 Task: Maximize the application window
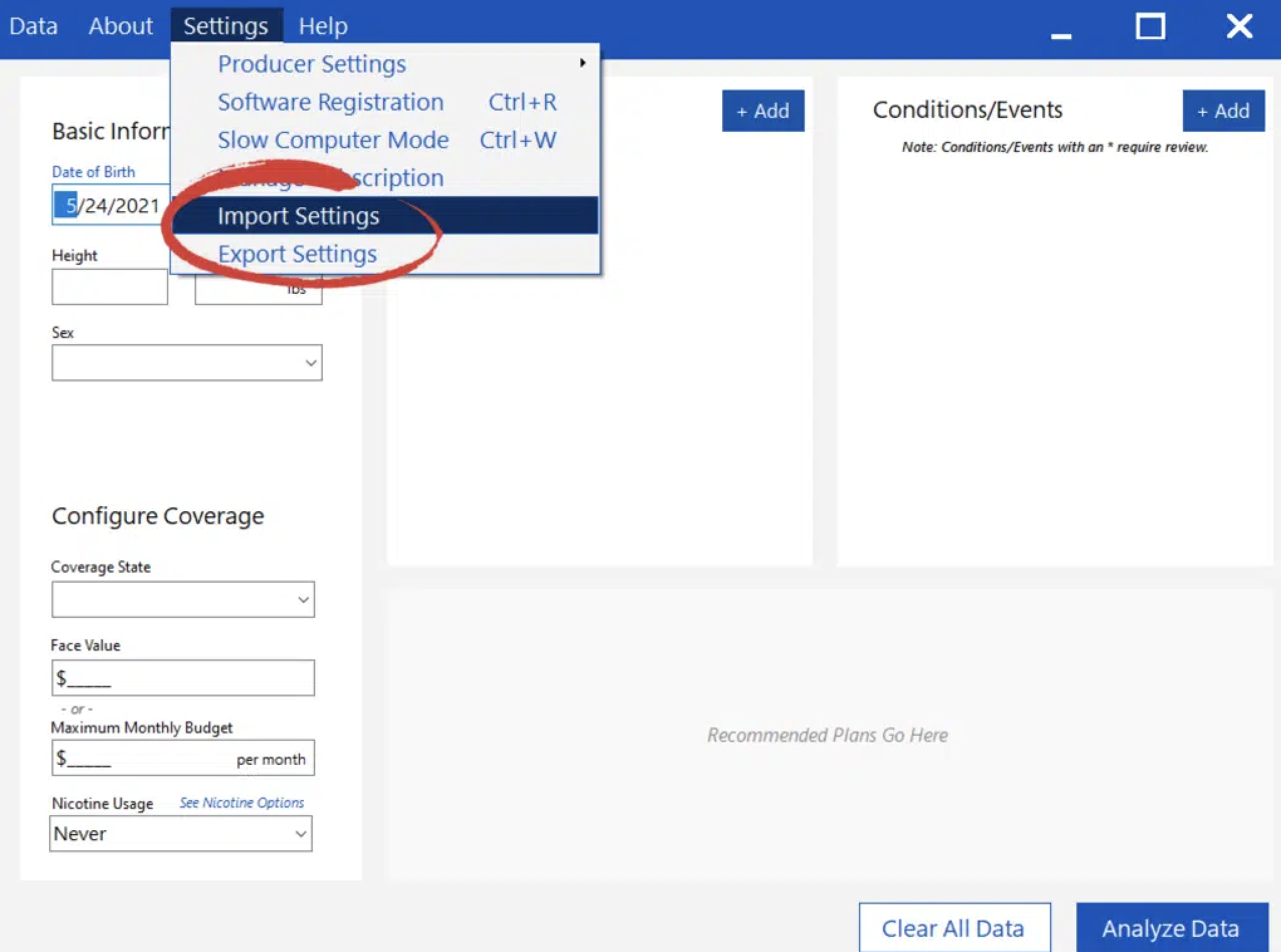[1150, 26]
